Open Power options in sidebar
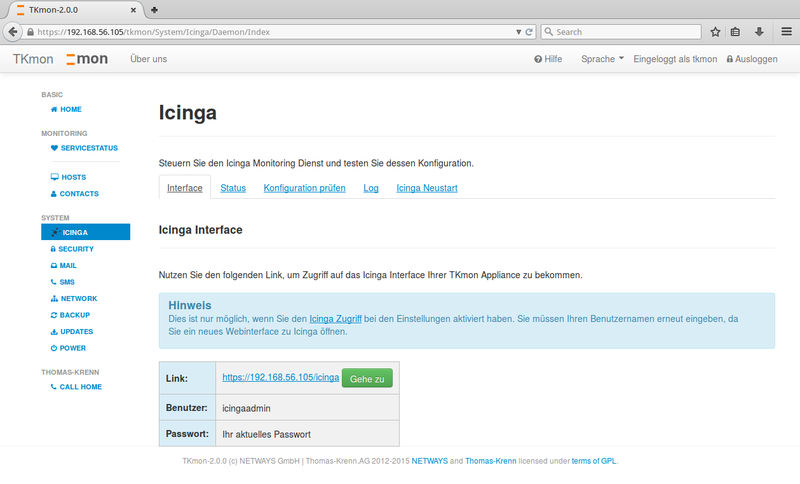This screenshot has width=800, height=484. [x=68, y=348]
